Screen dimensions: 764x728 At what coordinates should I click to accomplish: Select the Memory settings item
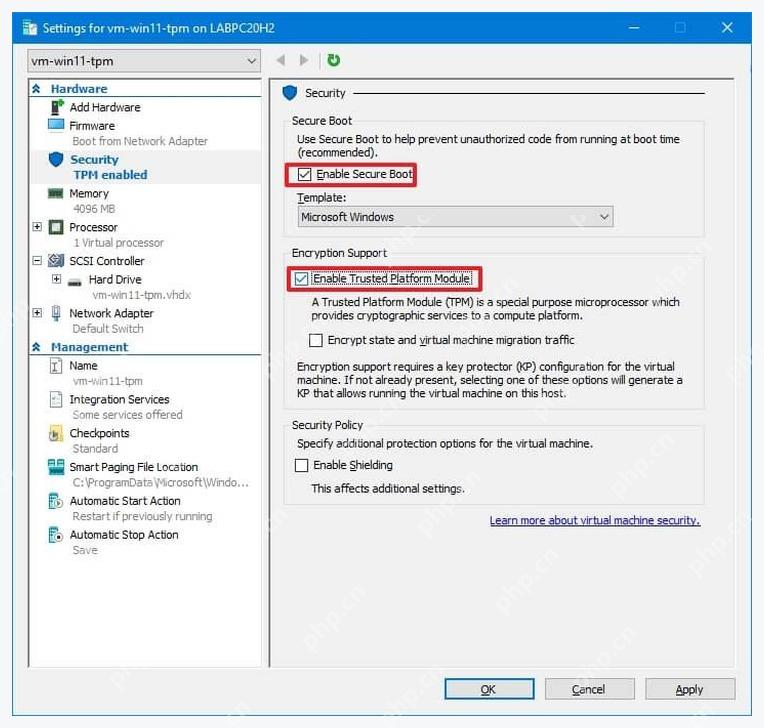(x=89, y=193)
